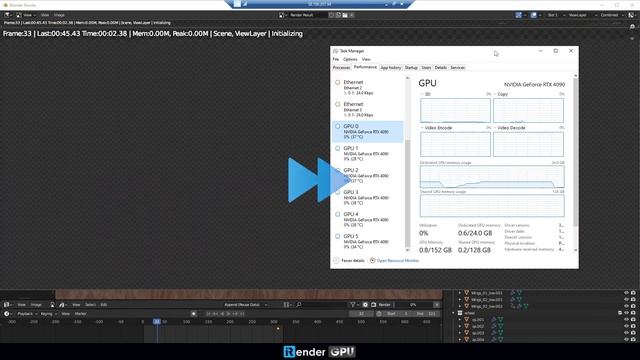Switch to the Startup tab in Task Manager
The height and width of the screenshot is (360, 640).
(x=411, y=68)
